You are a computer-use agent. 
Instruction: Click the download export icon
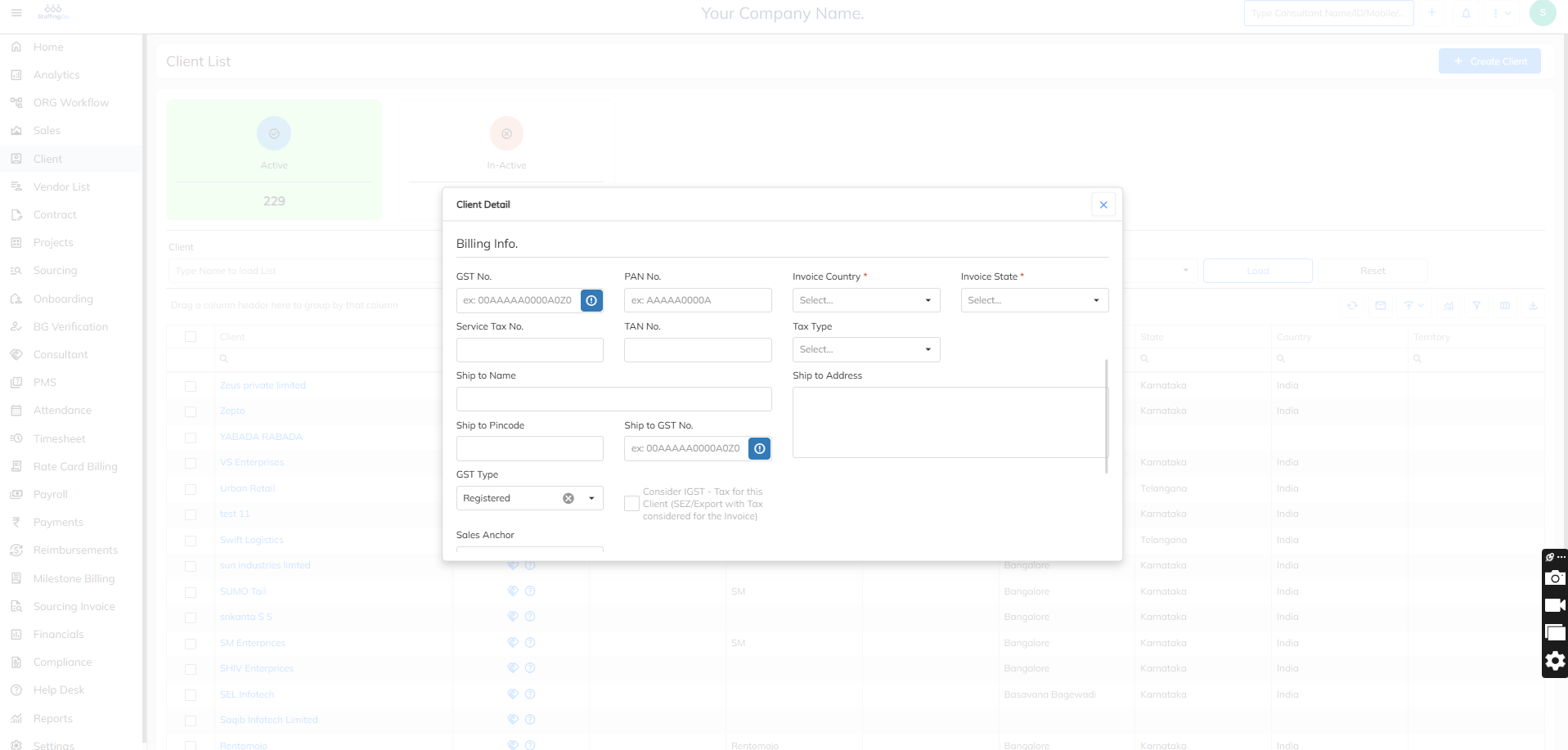pos(1534,305)
